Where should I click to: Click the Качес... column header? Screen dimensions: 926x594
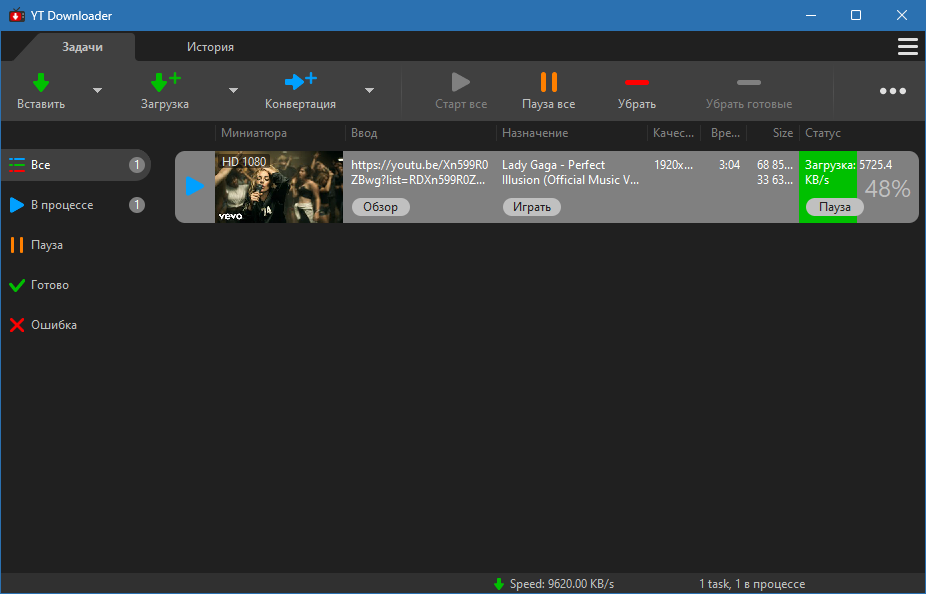pyautogui.click(x=673, y=133)
